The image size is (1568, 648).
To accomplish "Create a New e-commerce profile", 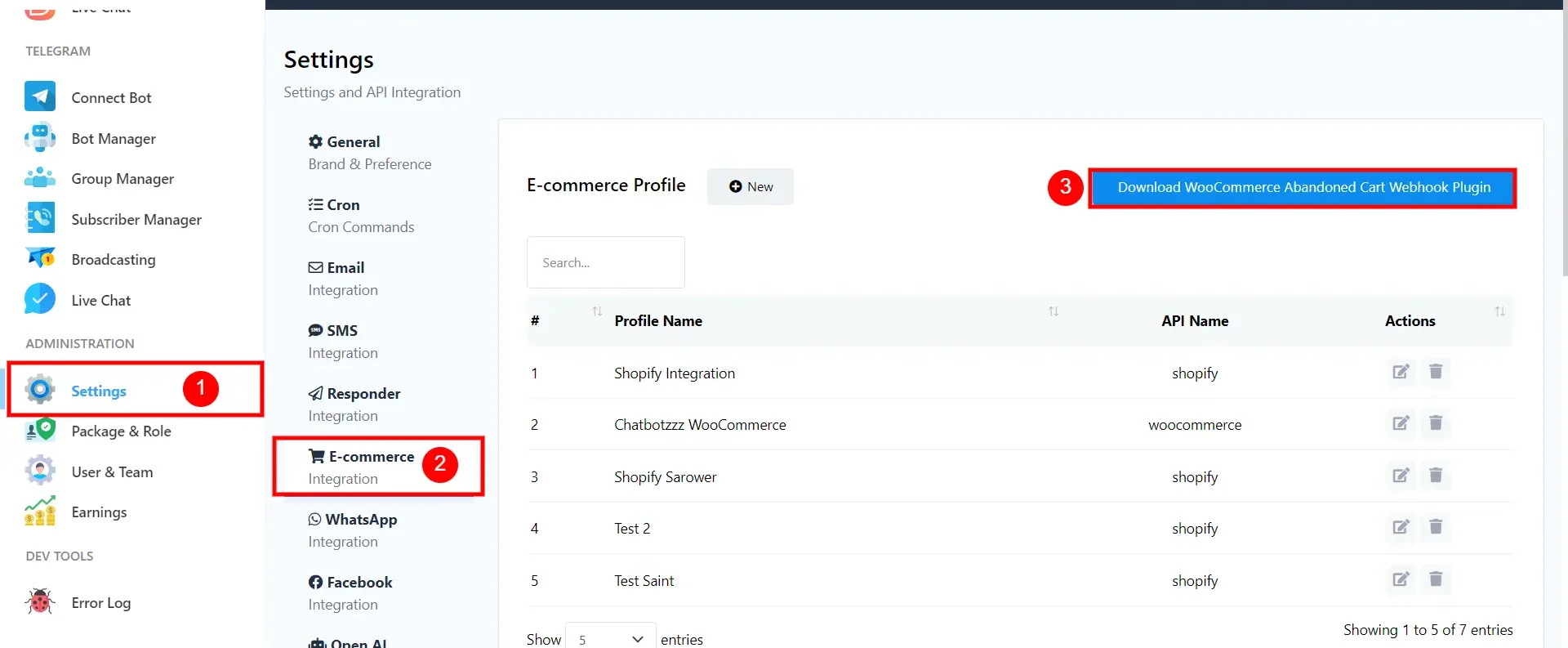I will pos(750,186).
